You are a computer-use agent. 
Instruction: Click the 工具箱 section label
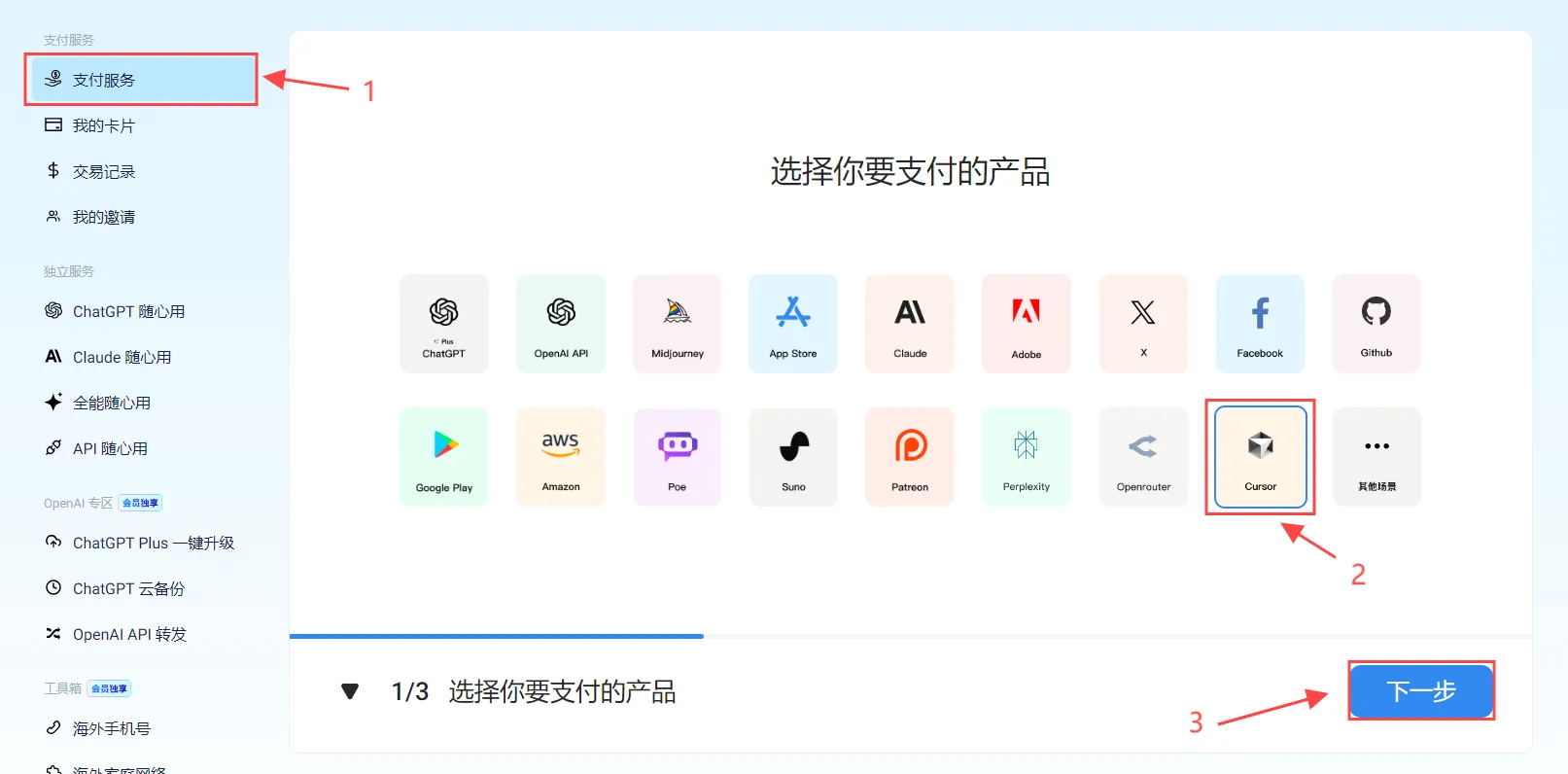click(x=62, y=688)
